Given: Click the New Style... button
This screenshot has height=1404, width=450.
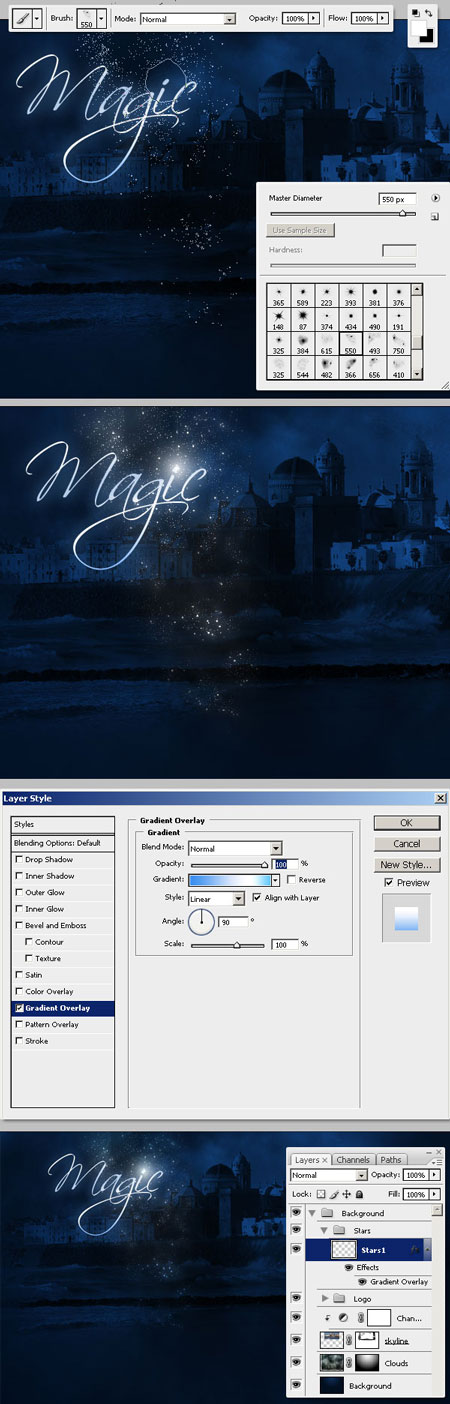Looking at the screenshot, I should 406,865.
